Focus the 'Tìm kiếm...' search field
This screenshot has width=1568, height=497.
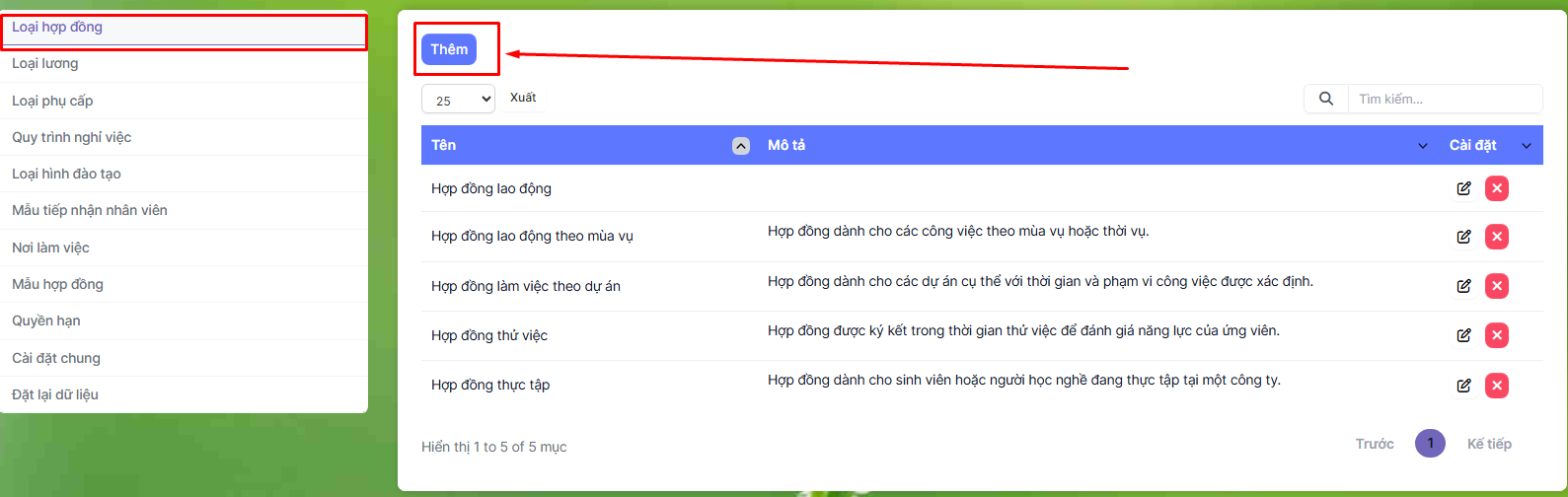click(x=1444, y=99)
